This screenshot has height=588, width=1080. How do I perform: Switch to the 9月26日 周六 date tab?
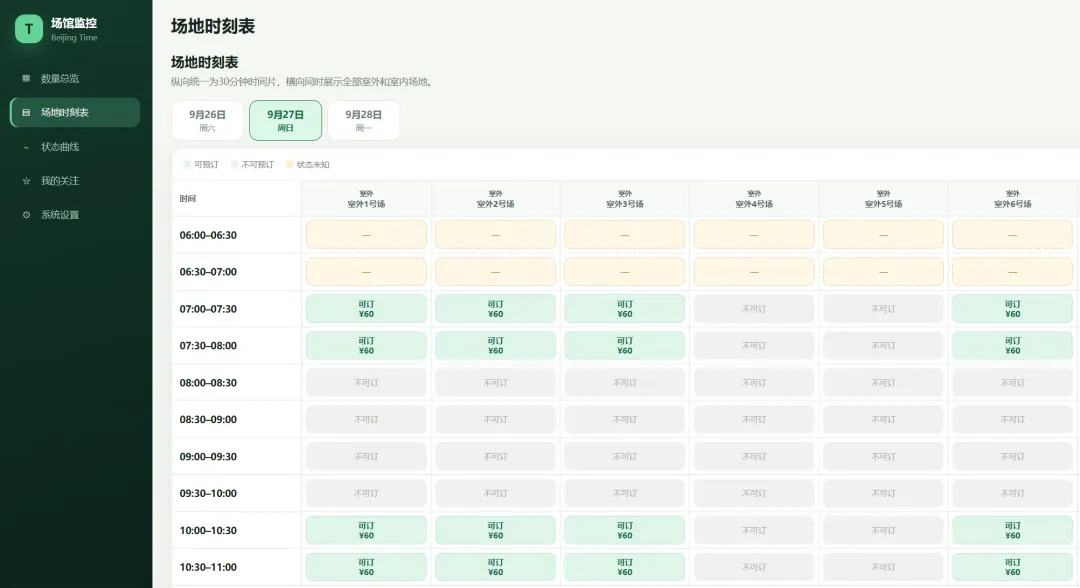(x=207, y=120)
